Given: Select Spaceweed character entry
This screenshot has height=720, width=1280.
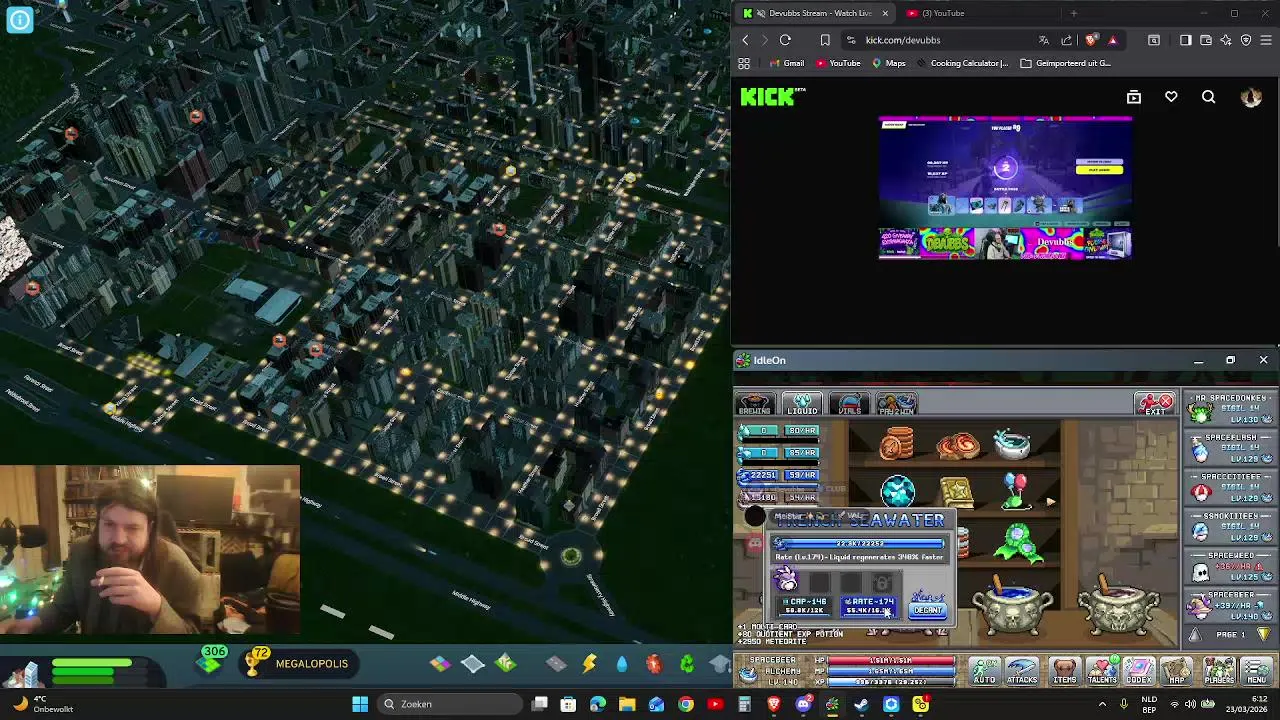Looking at the screenshot, I should tap(1229, 566).
